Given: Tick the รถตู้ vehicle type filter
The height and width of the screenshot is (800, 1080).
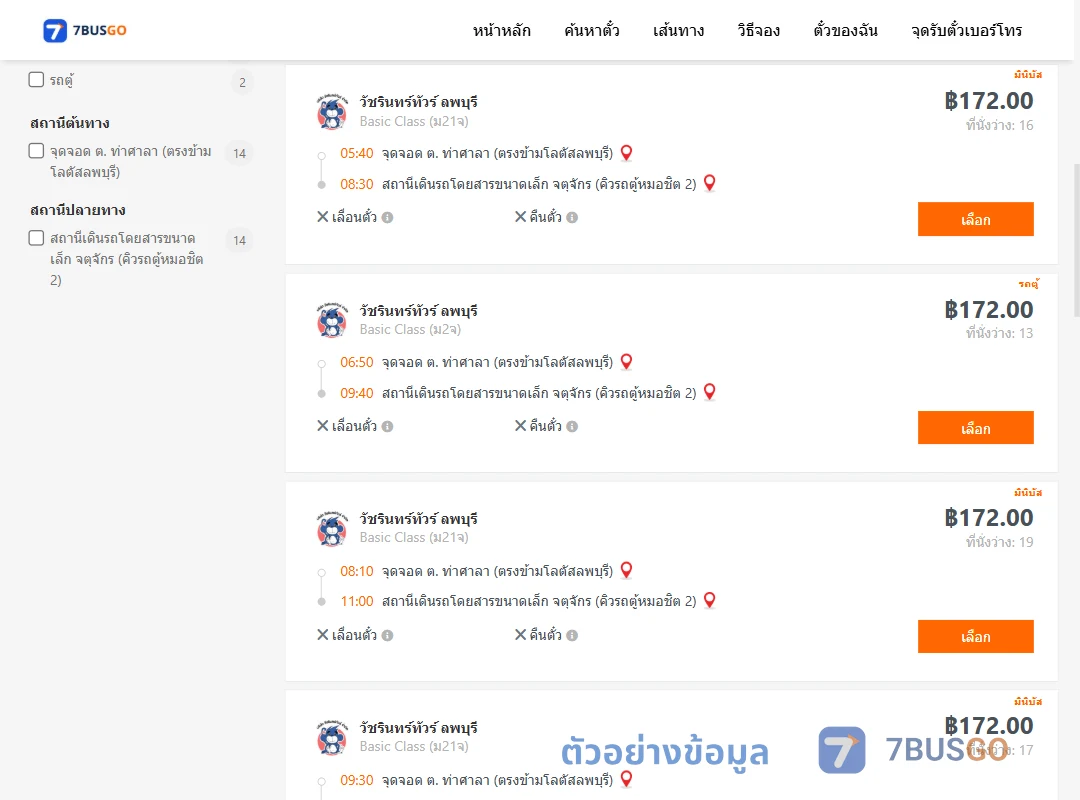Looking at the screenshot, I should pos(37,79).
